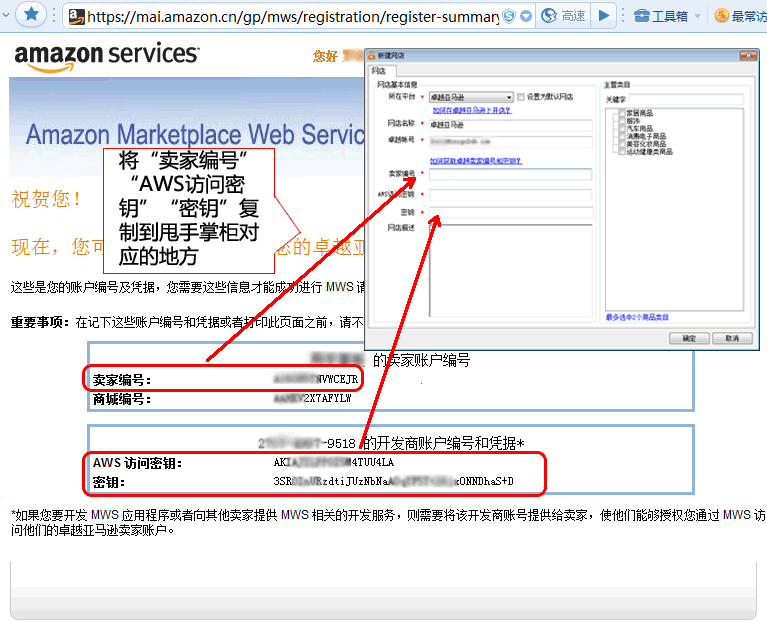Image resolution: width=767 pixels, height=623 pixels.
Task: Open the 工具箱 toolbox menu
Action: coord(661,16)
